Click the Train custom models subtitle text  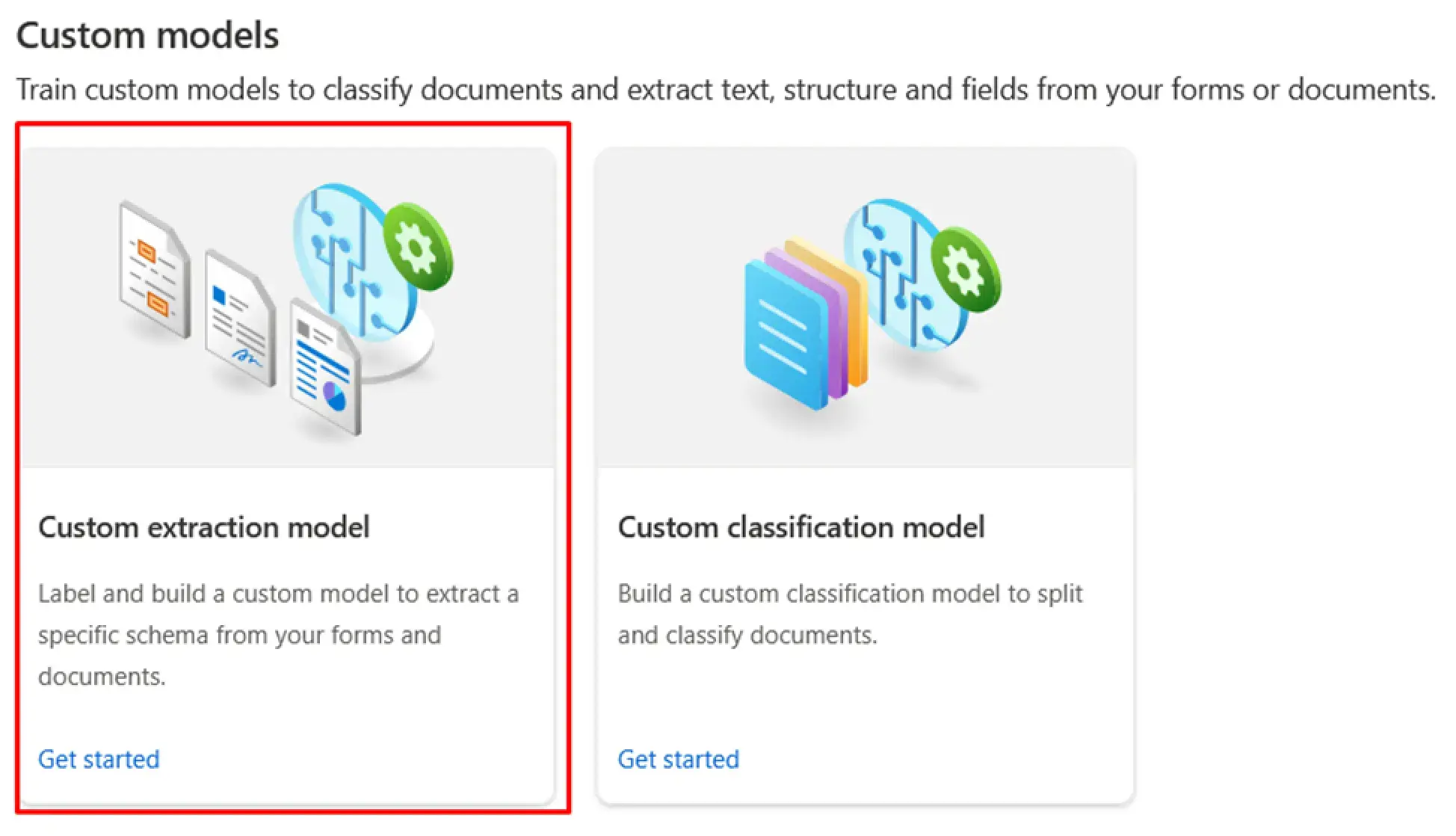pyautogui.click(x=726, y=90)
